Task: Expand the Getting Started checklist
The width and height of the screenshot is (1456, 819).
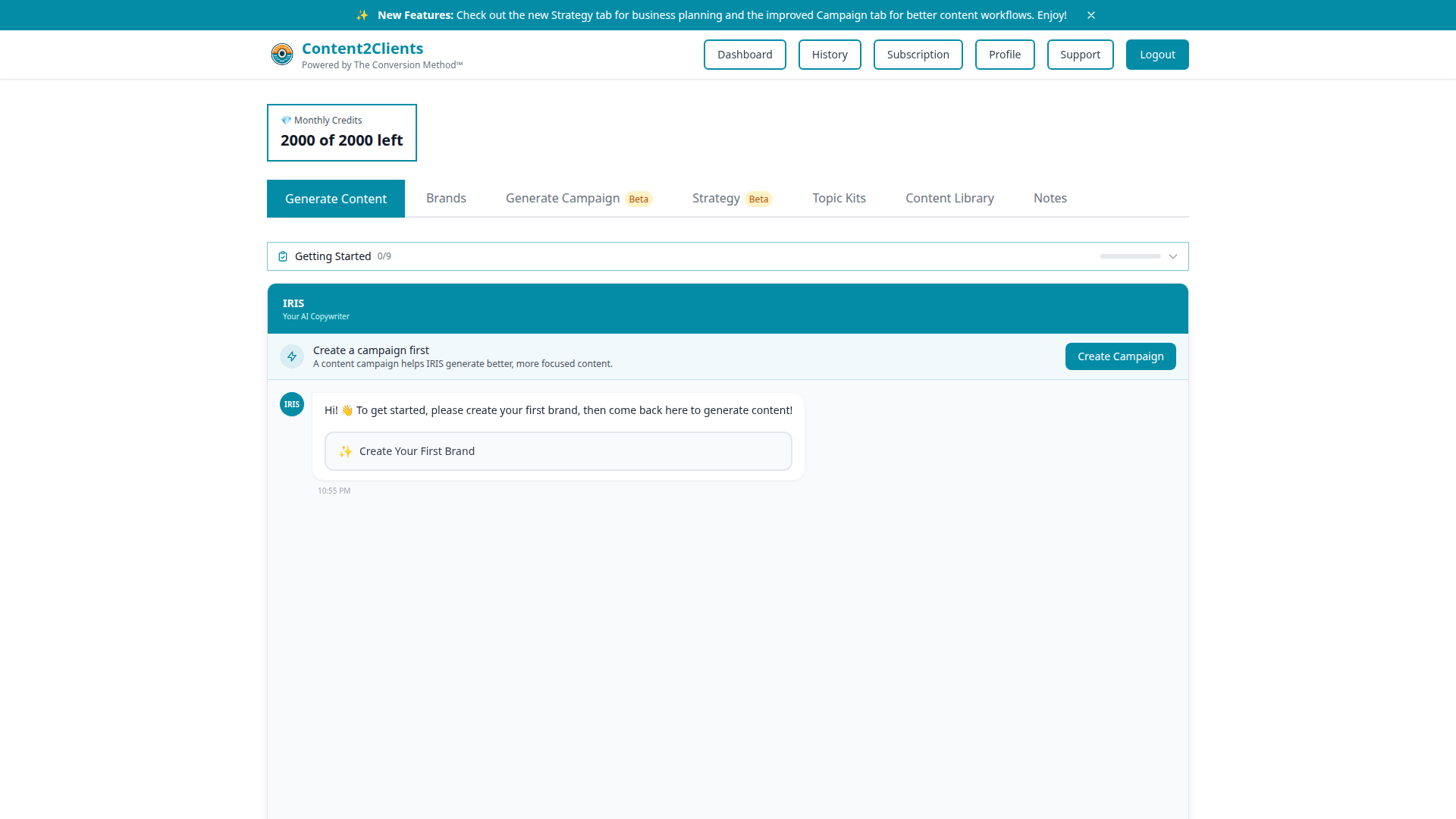Action: 1173,256
